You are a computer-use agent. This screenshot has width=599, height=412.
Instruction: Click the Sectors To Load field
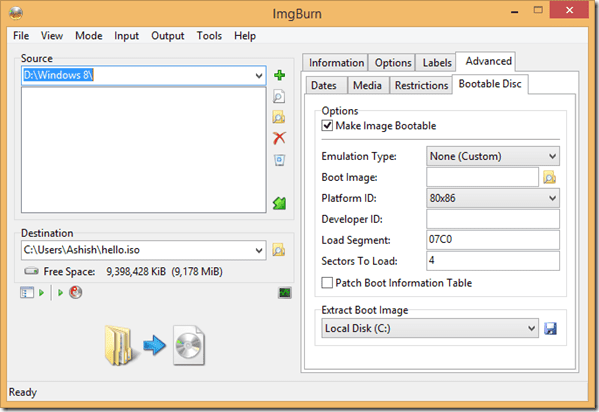pos(493,261)
